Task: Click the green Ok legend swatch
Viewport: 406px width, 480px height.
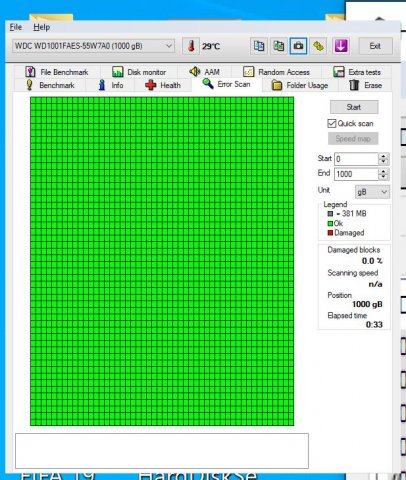Action: (x=330, y=224)
